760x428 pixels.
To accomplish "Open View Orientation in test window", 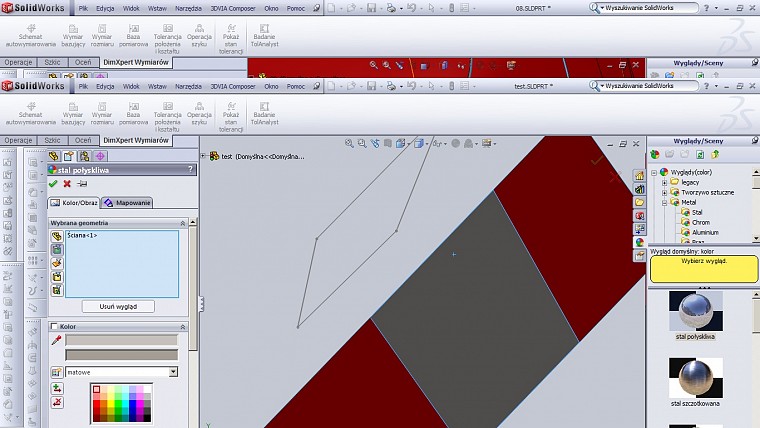I will coord(402,143).
